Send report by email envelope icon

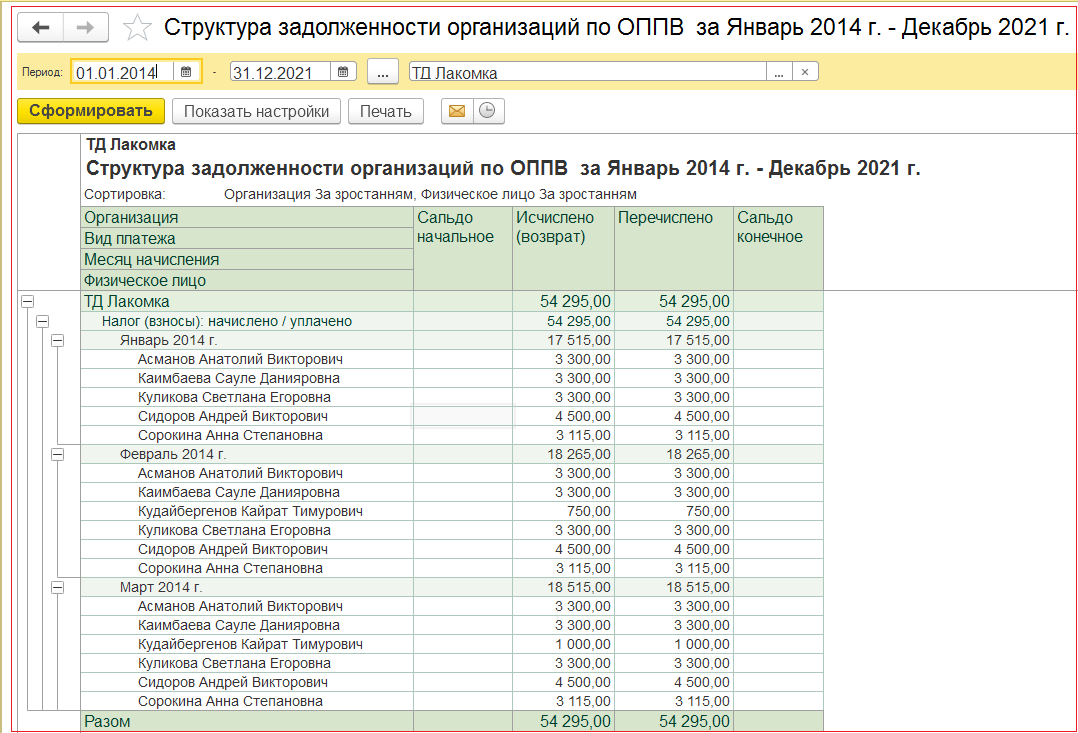pos(457,111)
